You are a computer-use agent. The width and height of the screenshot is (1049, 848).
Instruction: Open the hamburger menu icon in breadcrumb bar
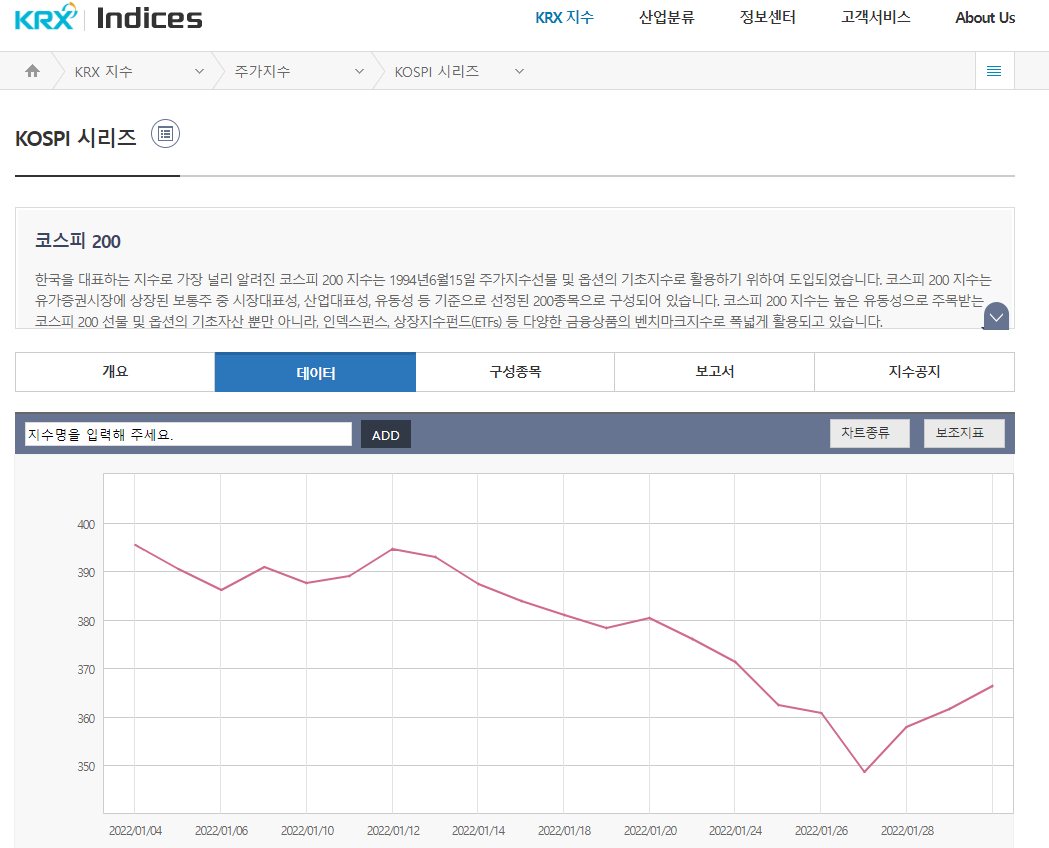pyautogui.click(x=994, y=71)
